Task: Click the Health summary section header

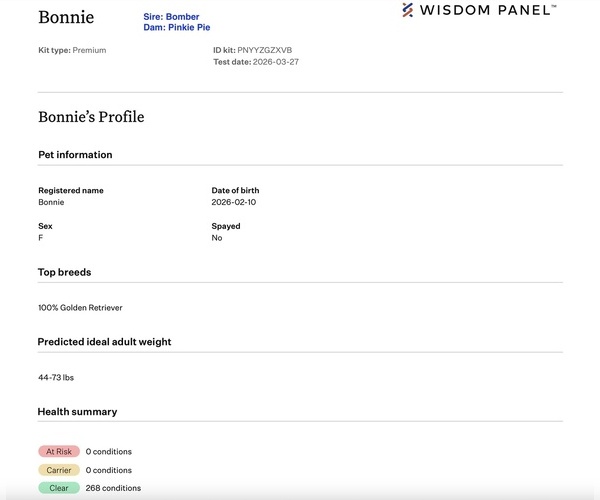Action: [77, 412]
